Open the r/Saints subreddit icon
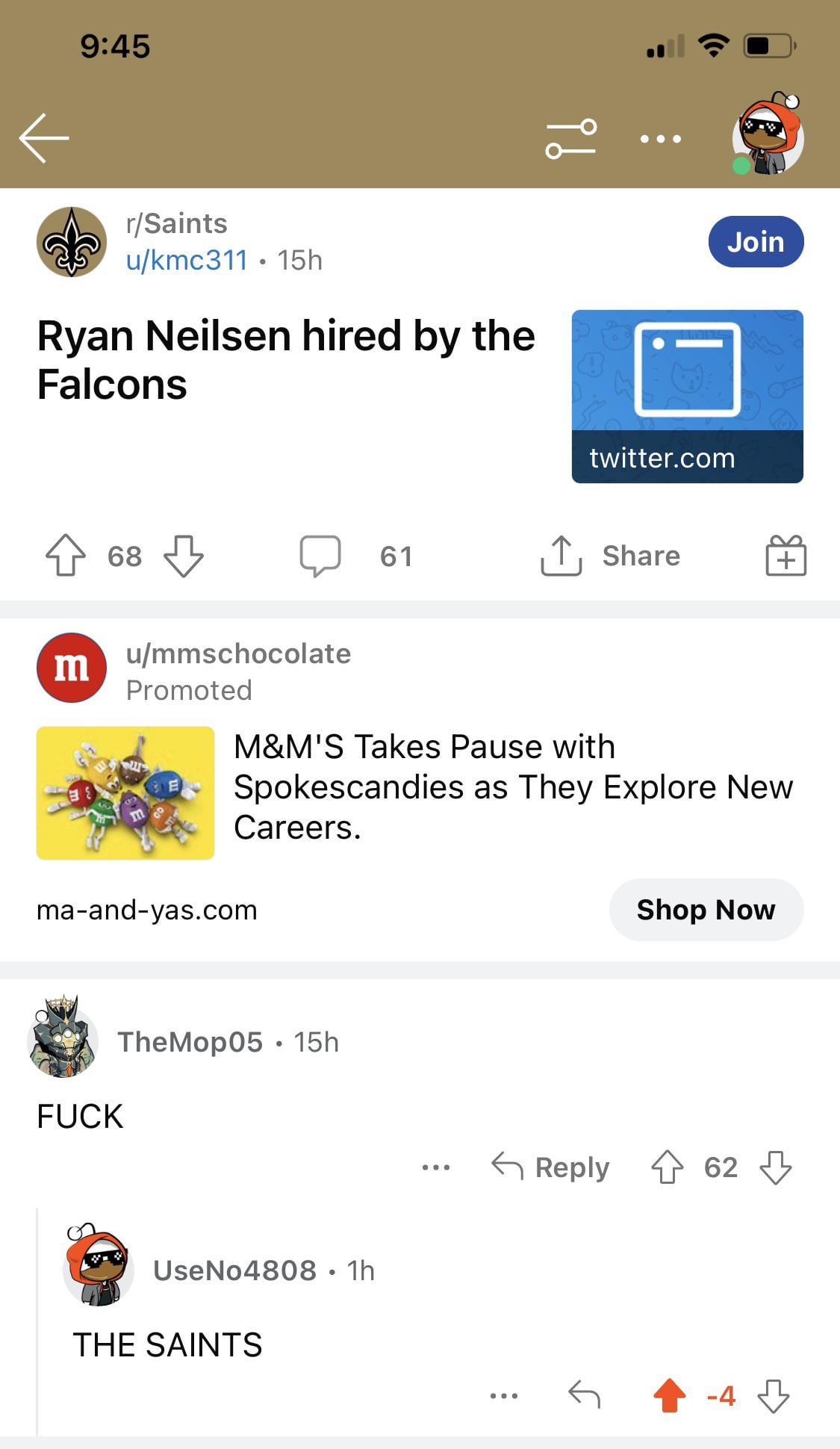Viewport: 840px width, 1449px height. 72,242
